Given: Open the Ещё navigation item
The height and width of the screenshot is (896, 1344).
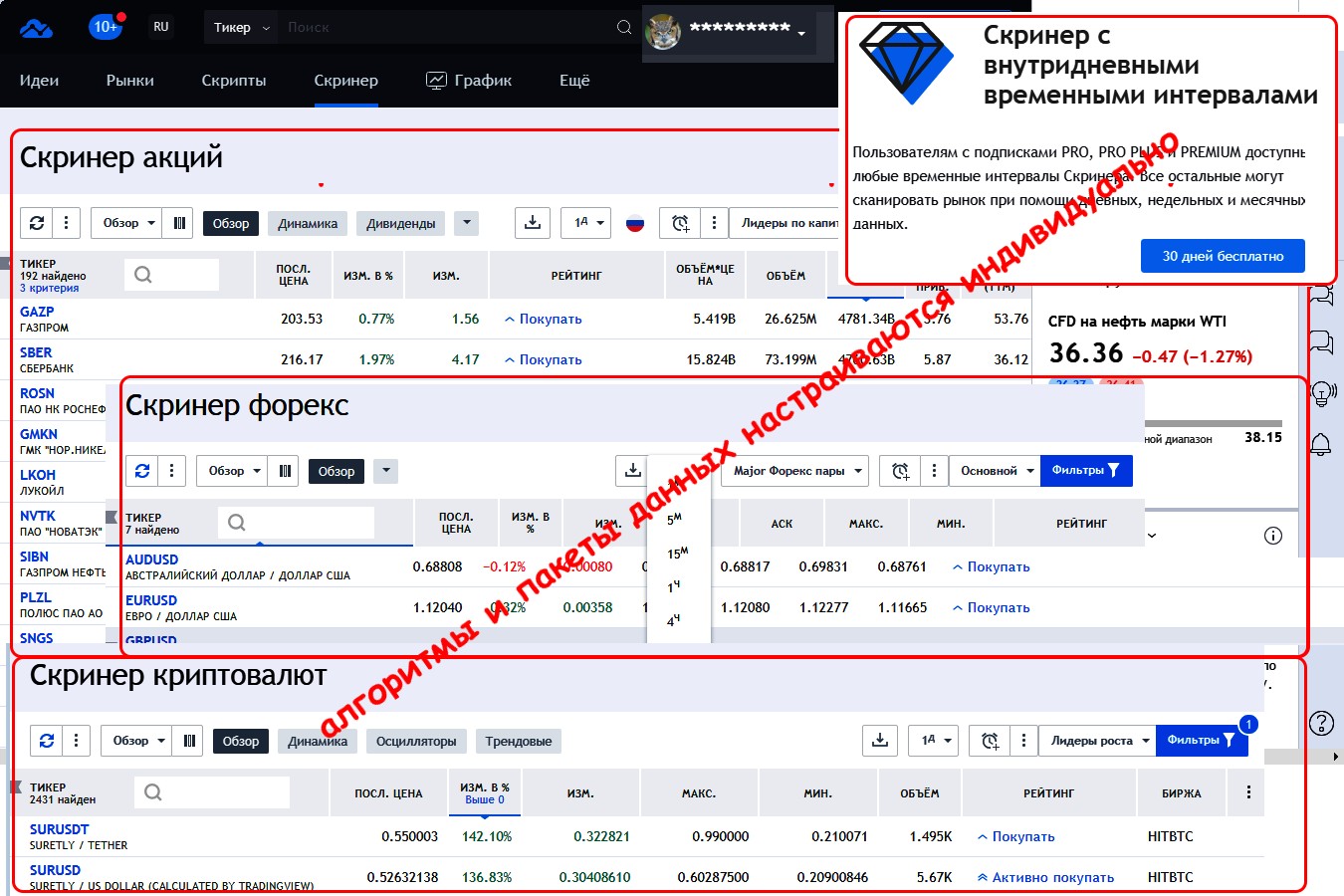Looking at the screenshot, I should tap(574, 81).
